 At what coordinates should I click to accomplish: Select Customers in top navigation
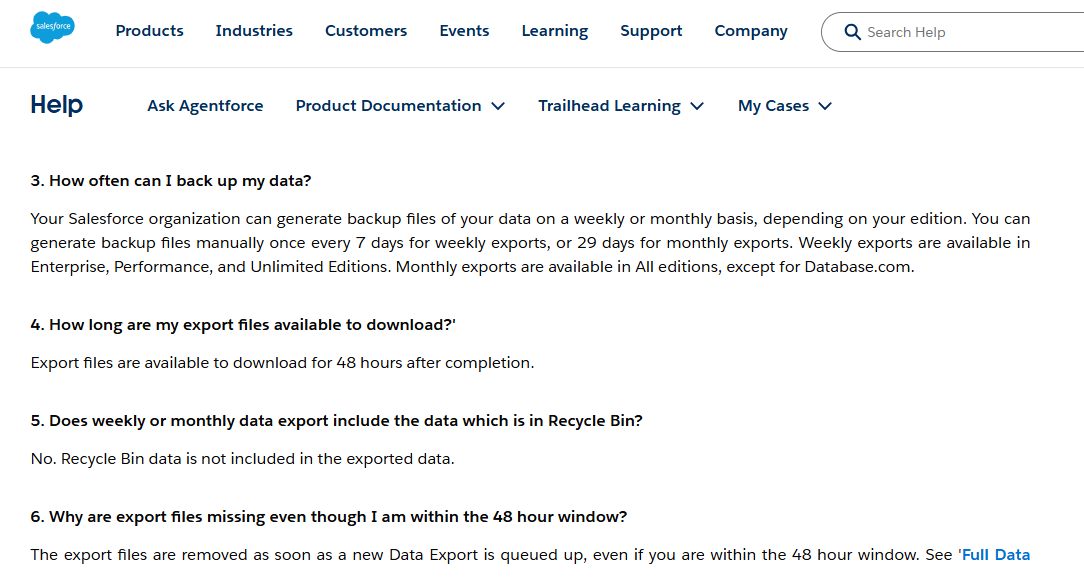366,31
